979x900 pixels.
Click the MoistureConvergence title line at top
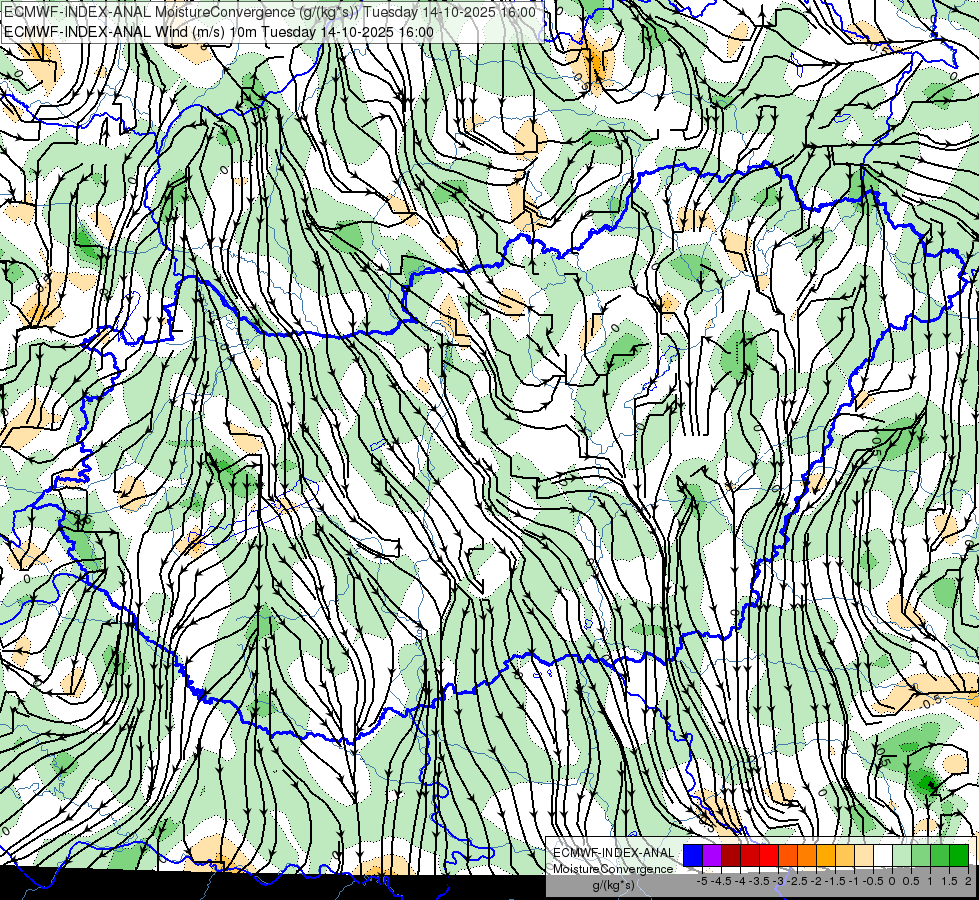(x=270, y=12)
